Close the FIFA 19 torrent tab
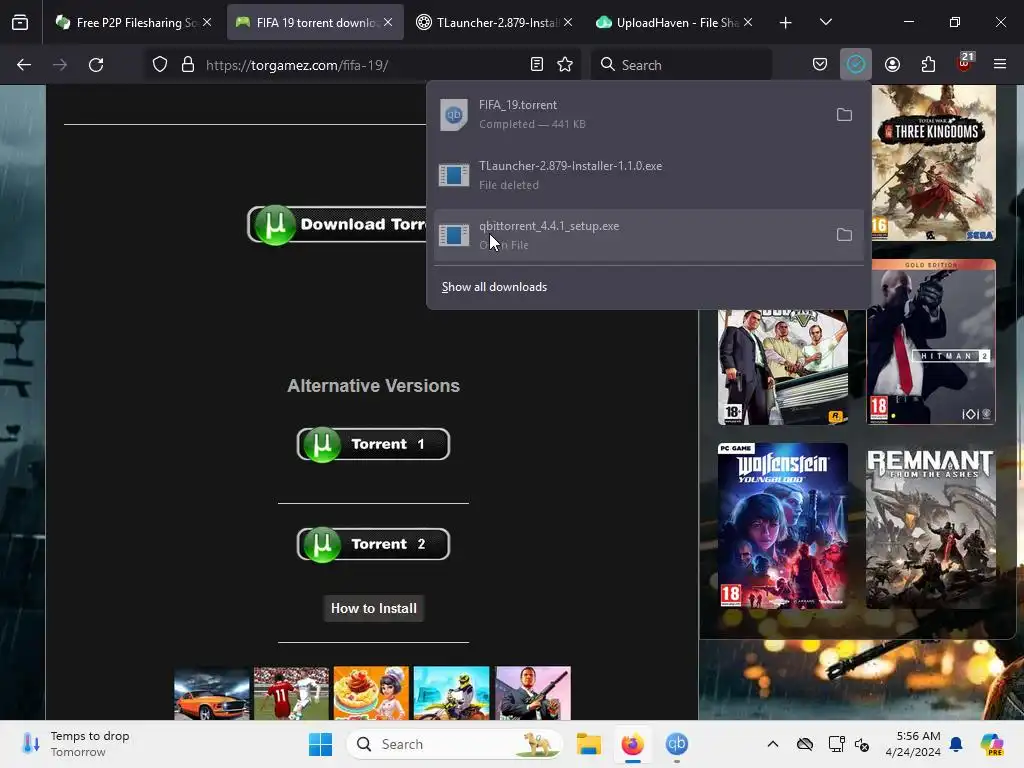This screenshot has width=1024, height=768. (388, 22)
